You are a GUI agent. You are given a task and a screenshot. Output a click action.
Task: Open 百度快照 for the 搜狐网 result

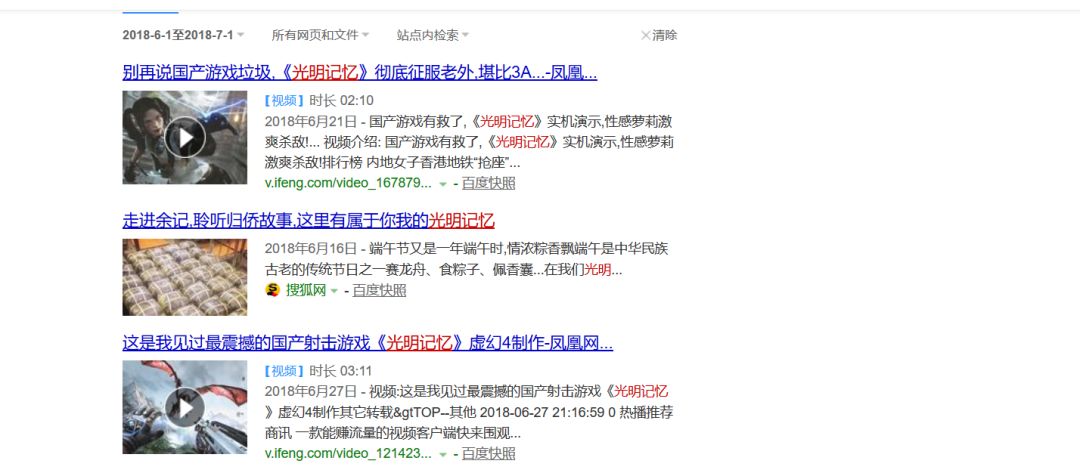pyautogui.click(x=380, y=291)
